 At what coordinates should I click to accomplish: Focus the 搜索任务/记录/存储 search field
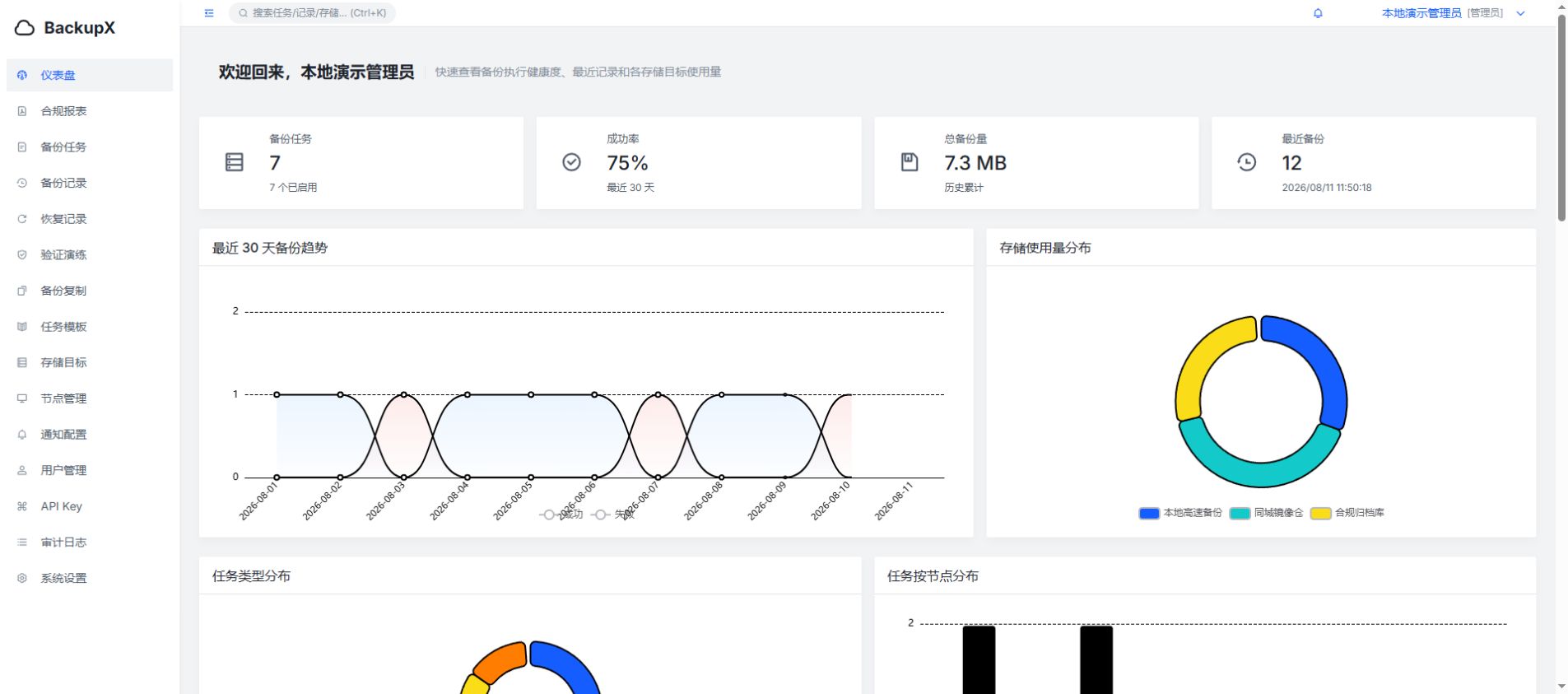point(312,13)
